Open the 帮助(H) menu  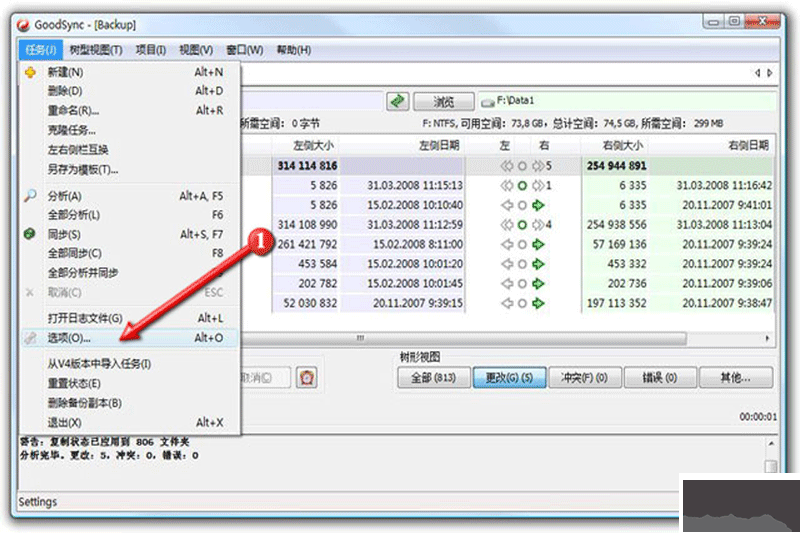tap(293, 50)
